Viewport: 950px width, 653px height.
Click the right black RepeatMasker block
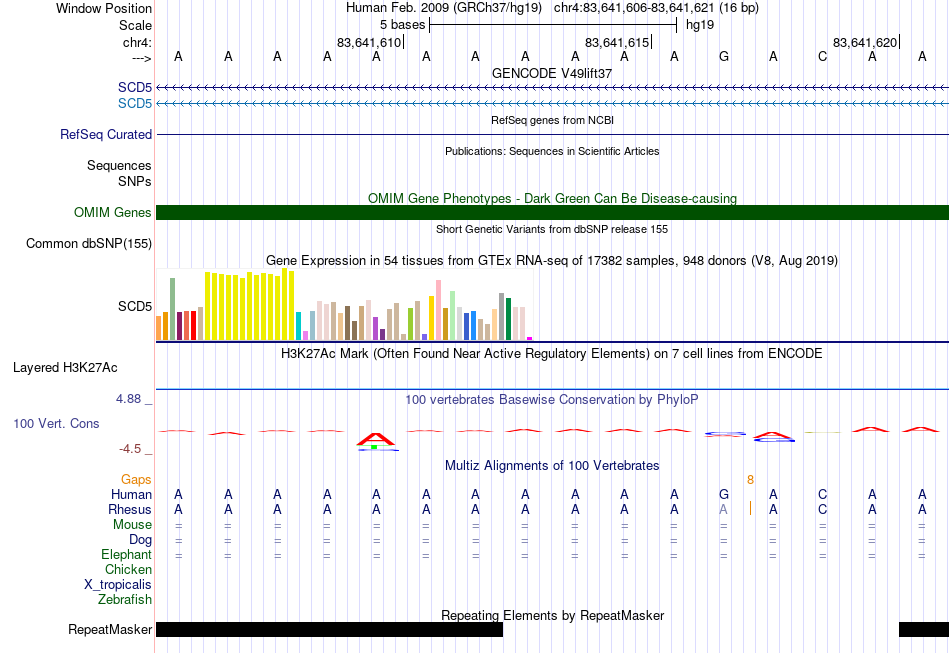point(924,629)
